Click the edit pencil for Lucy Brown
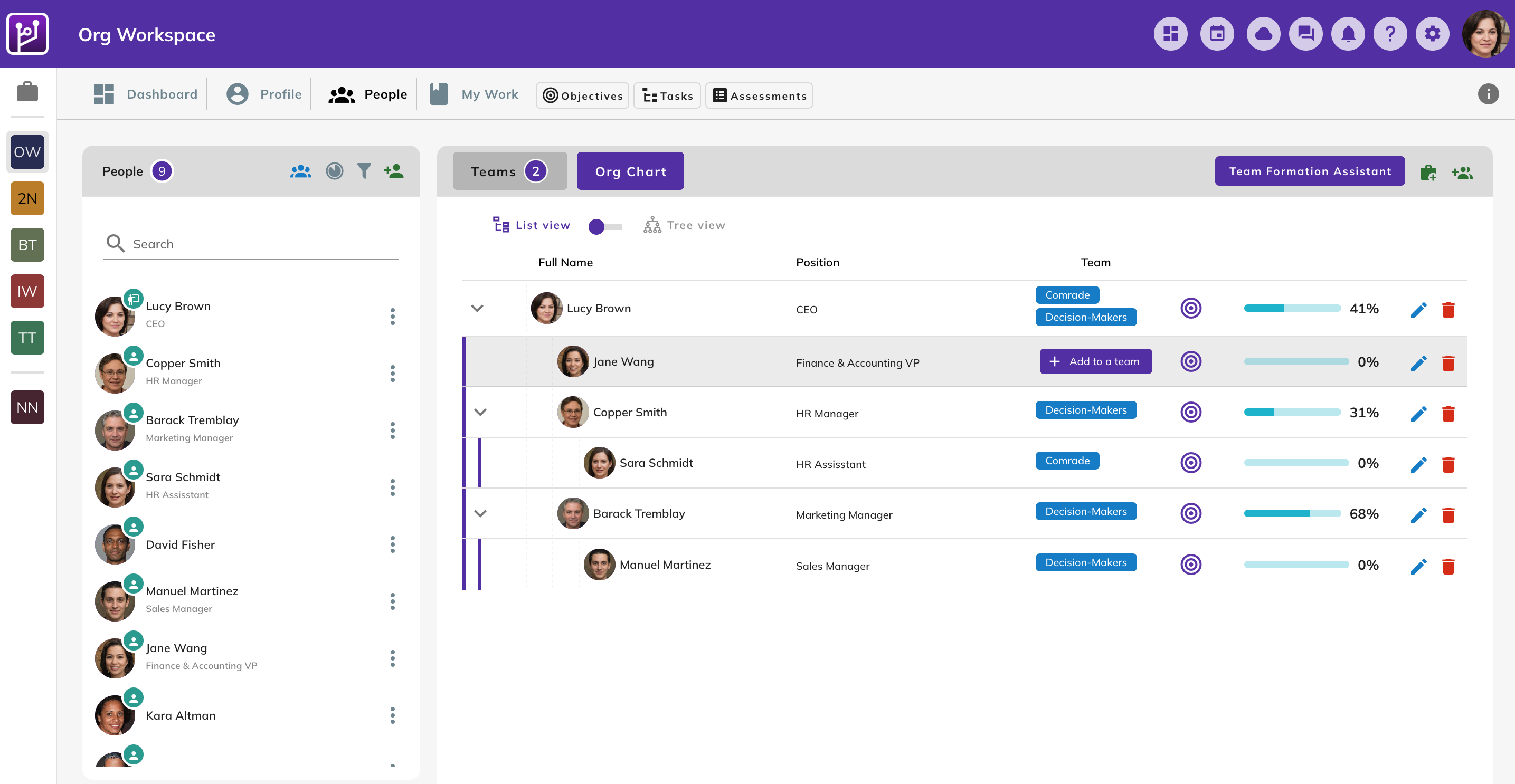 (x=1418, y=310)
